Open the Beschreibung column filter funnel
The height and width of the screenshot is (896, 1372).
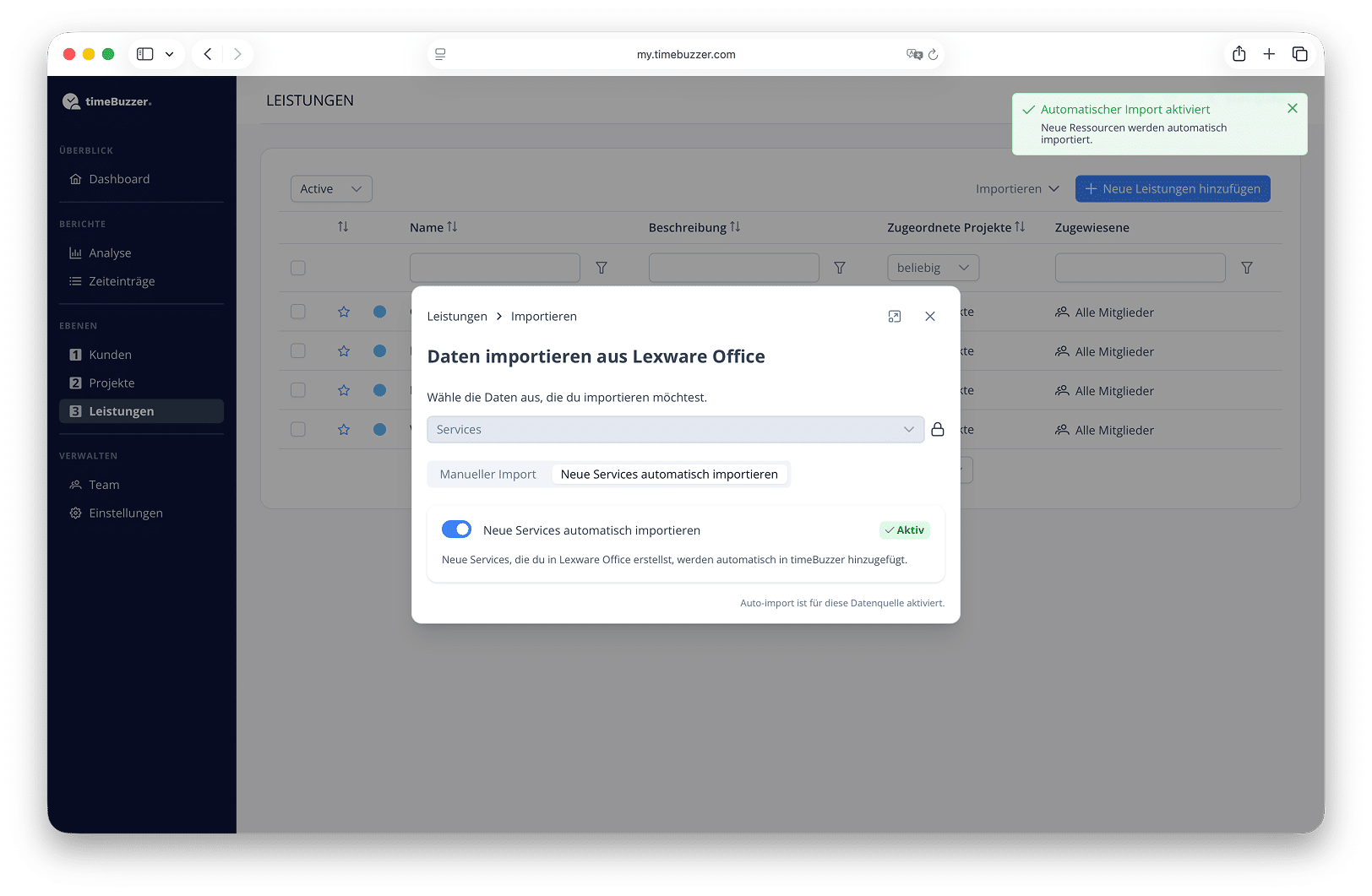tap(840, 268)
